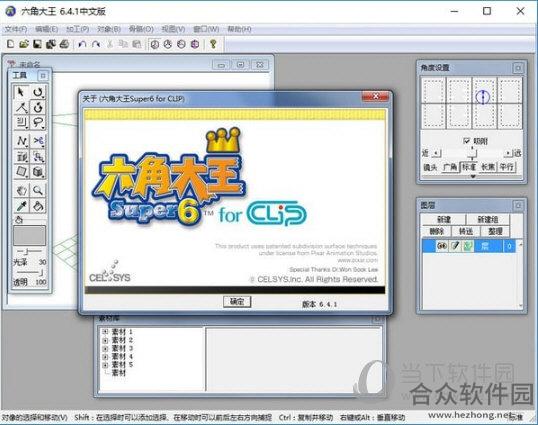Expand the 素材 4 tree node

tap(105, 357)
